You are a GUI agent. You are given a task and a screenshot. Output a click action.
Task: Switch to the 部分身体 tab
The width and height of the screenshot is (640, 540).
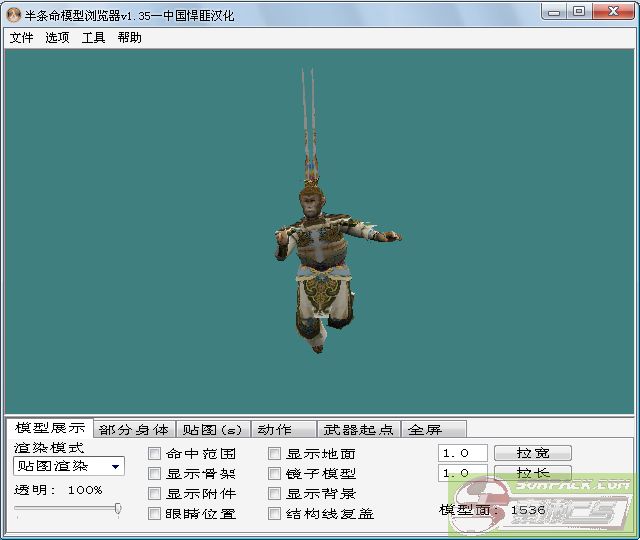pos(134,430)
